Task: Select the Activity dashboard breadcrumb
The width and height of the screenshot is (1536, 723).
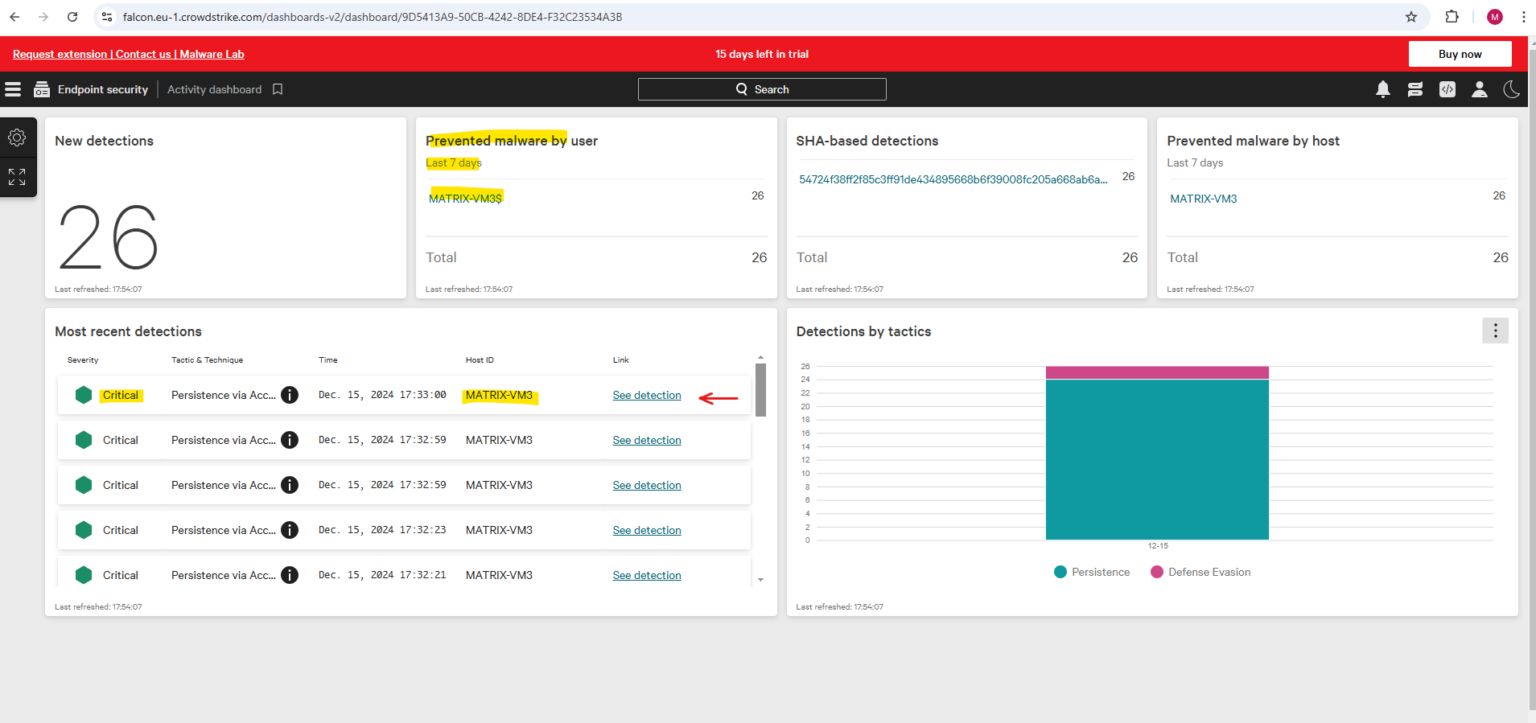Action: coord(214,89)
